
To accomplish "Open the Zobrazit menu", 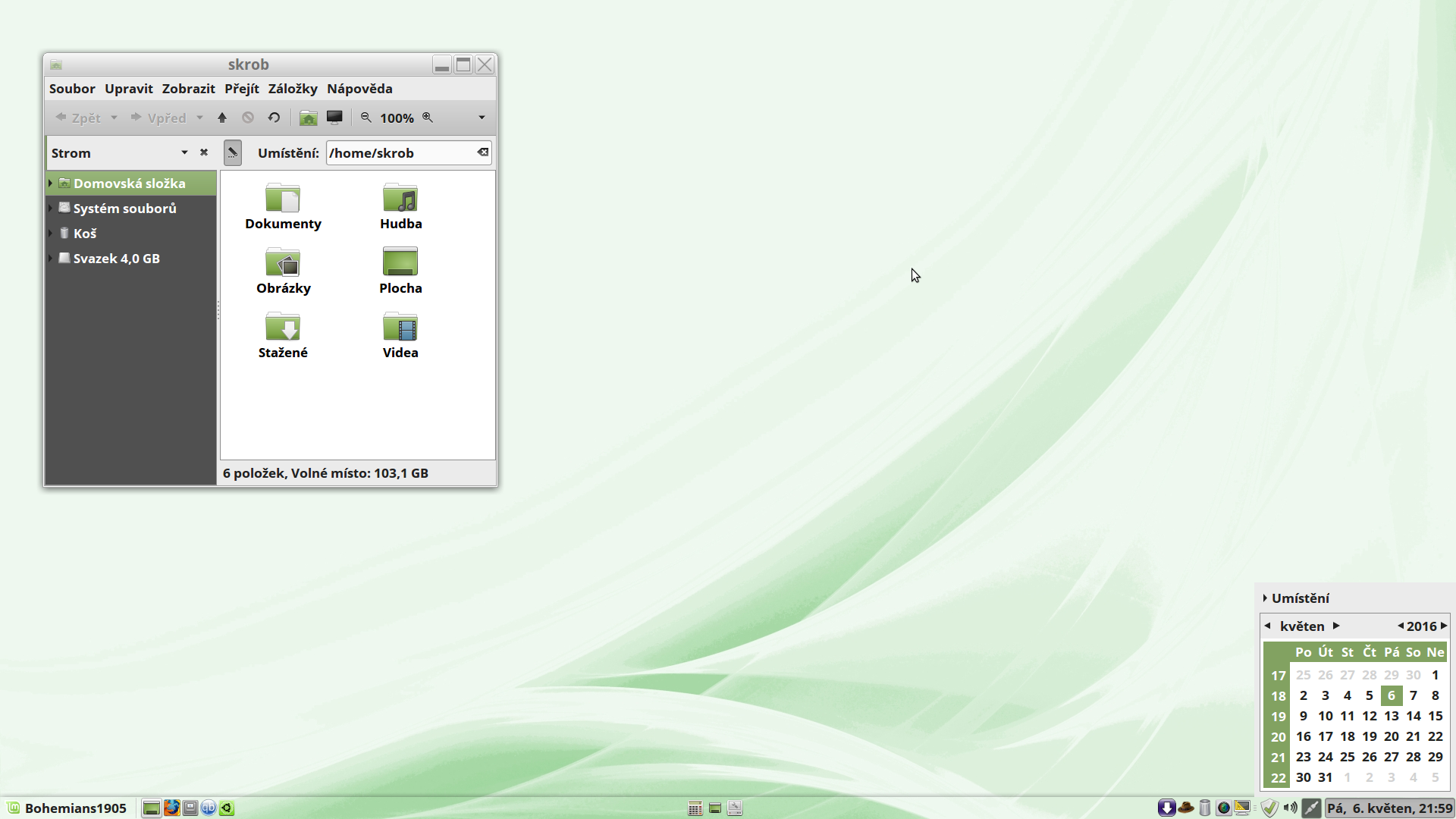I will coord(188,89).
